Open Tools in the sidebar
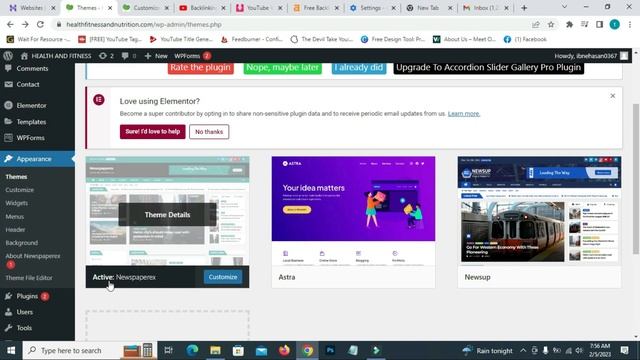This screenshot has height=360, width=640. point(24,328)
